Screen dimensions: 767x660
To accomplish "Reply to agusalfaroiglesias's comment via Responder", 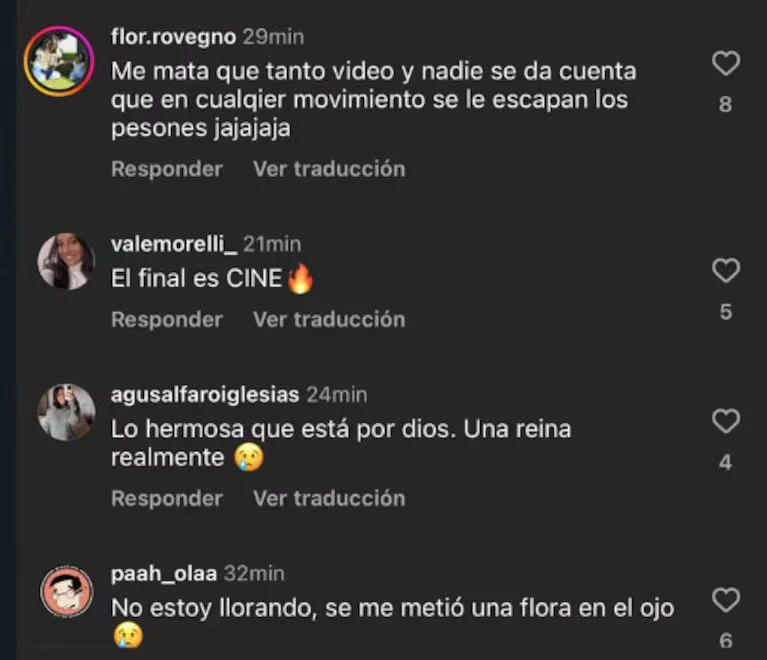I will click(x=167, y=499).
